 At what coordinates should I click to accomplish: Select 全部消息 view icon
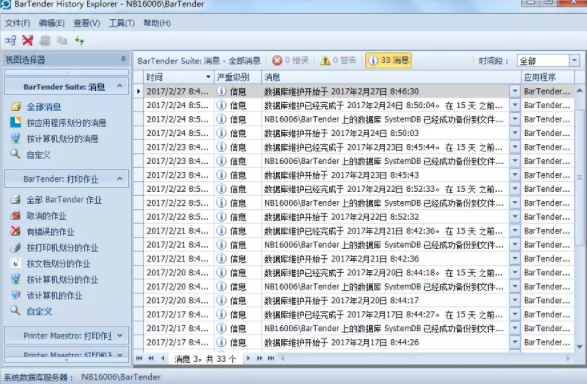point(16,107)
